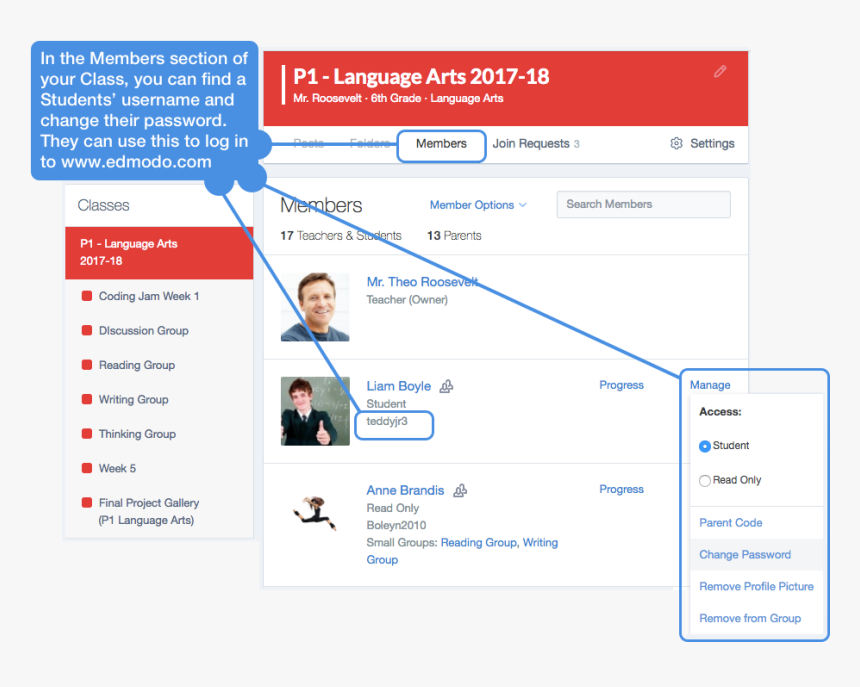Screen dimensions: 860x687
Task: View Progress for Liam Boyle
Action: pyautogui.click(x=621, y=385)
